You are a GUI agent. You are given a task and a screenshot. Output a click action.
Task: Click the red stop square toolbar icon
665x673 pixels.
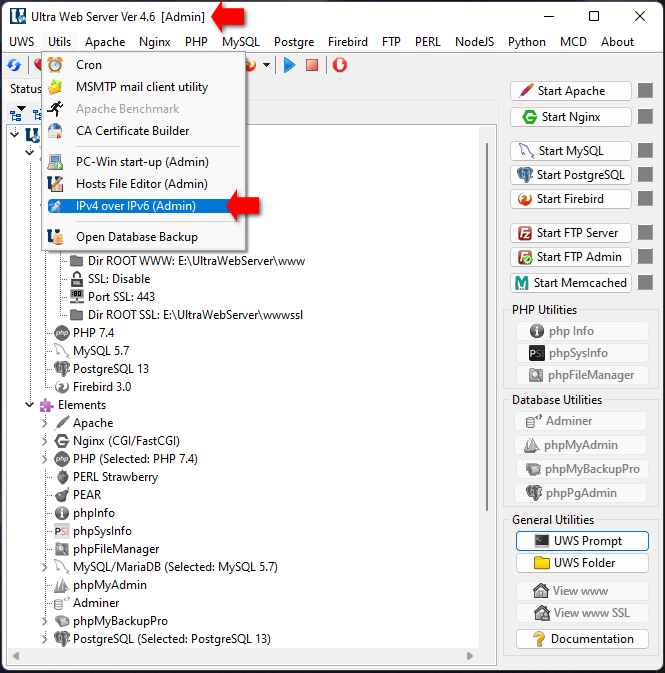click(x=312, y=65)
